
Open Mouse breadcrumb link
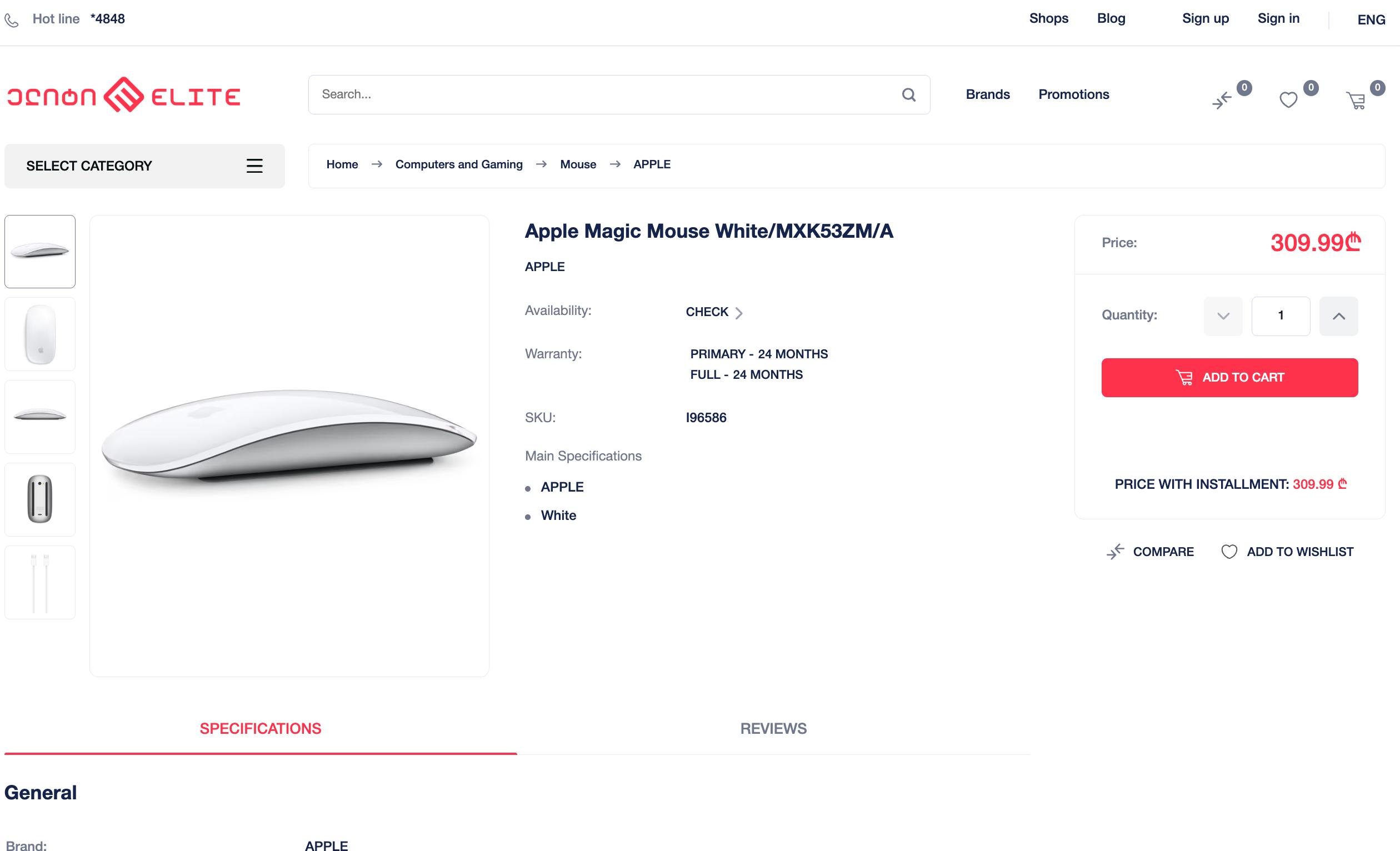(578, 165)
